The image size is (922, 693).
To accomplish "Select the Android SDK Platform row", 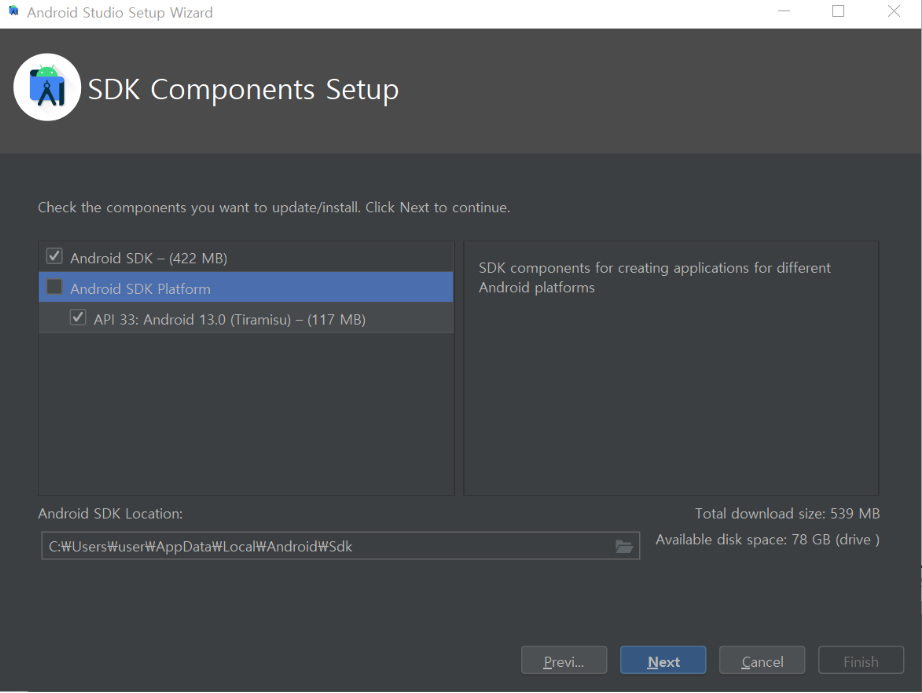I will (x=246, y=287).
